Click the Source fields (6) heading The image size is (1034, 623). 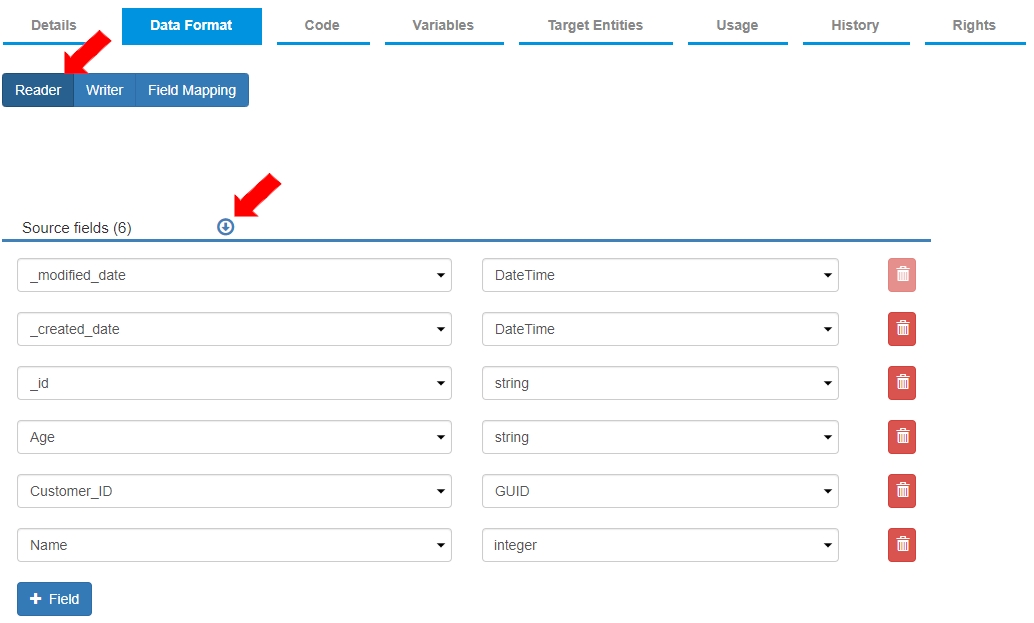coord(77,228)
